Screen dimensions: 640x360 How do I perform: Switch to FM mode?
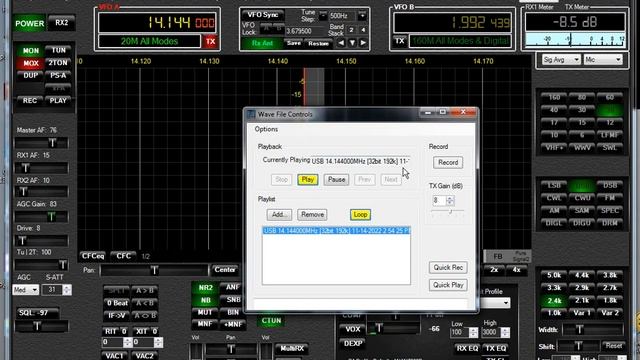pos(610,198)
